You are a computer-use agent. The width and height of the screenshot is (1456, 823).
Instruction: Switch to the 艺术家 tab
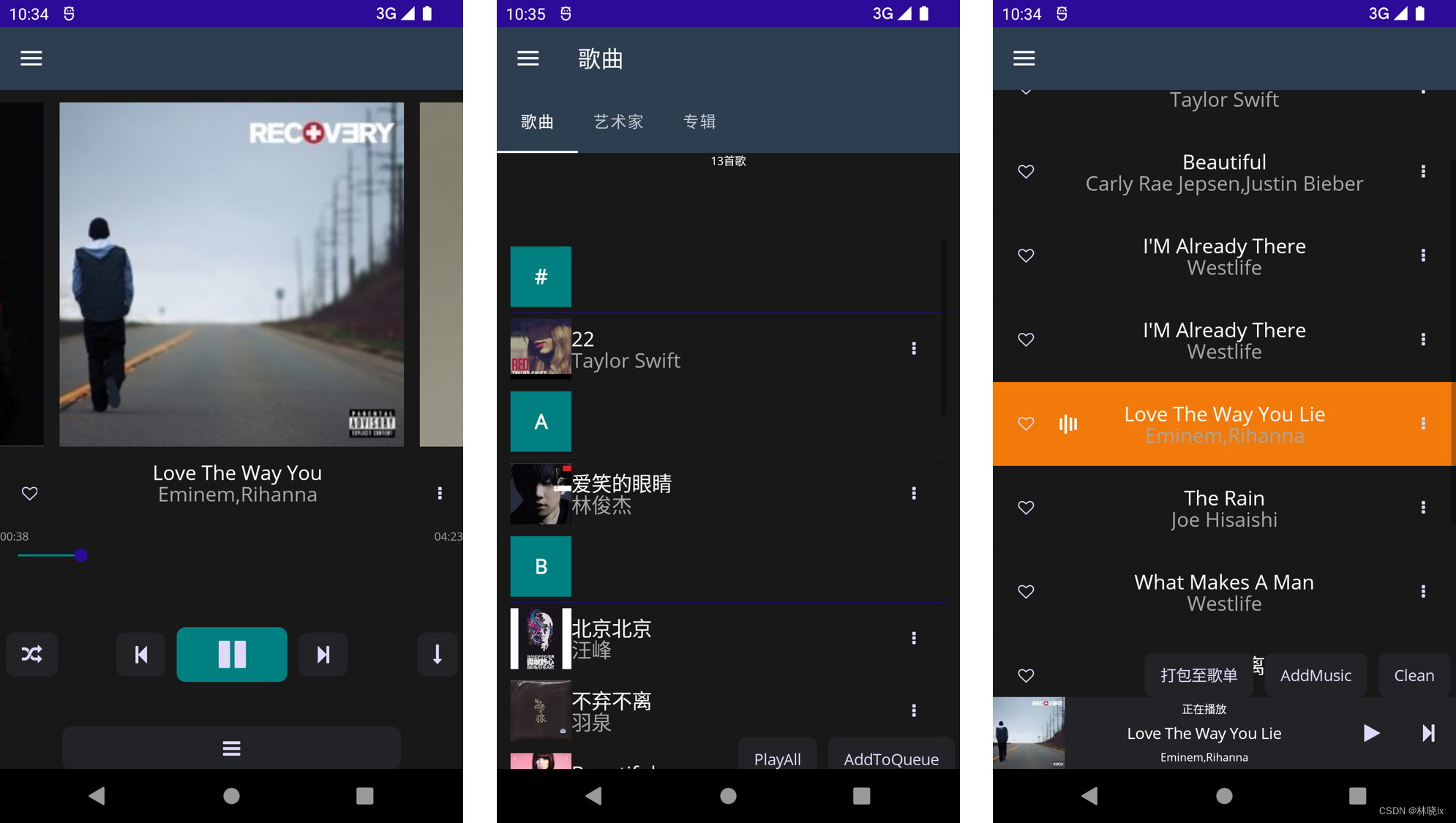coord(618,121)
